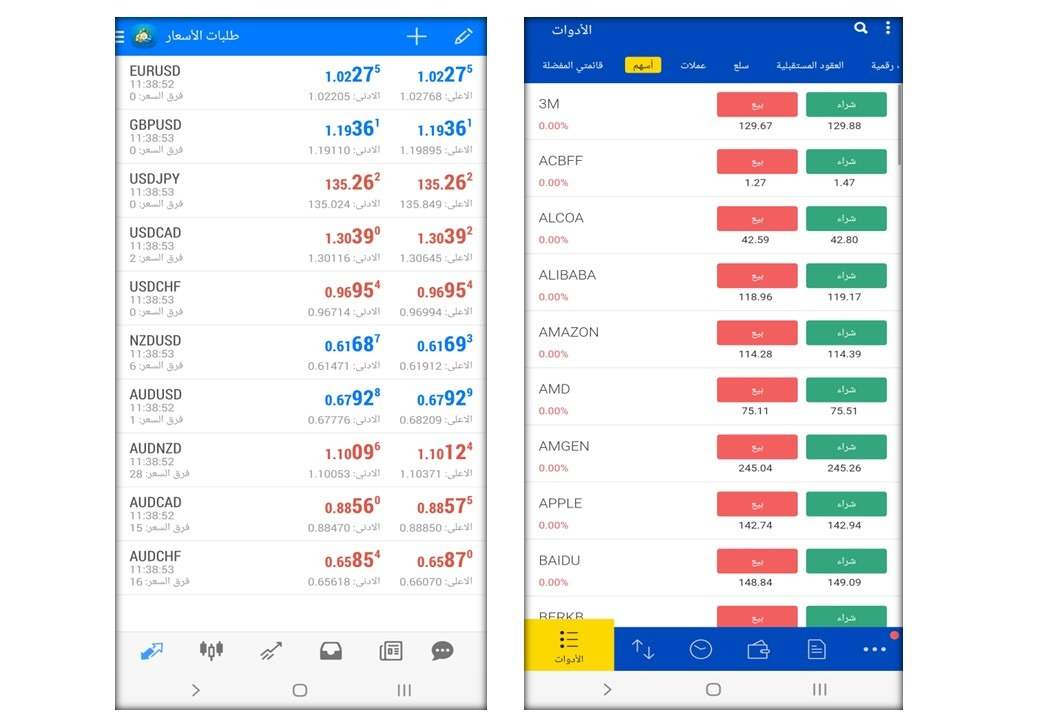Select the AUDNZD quote row

tap(301, 460)
